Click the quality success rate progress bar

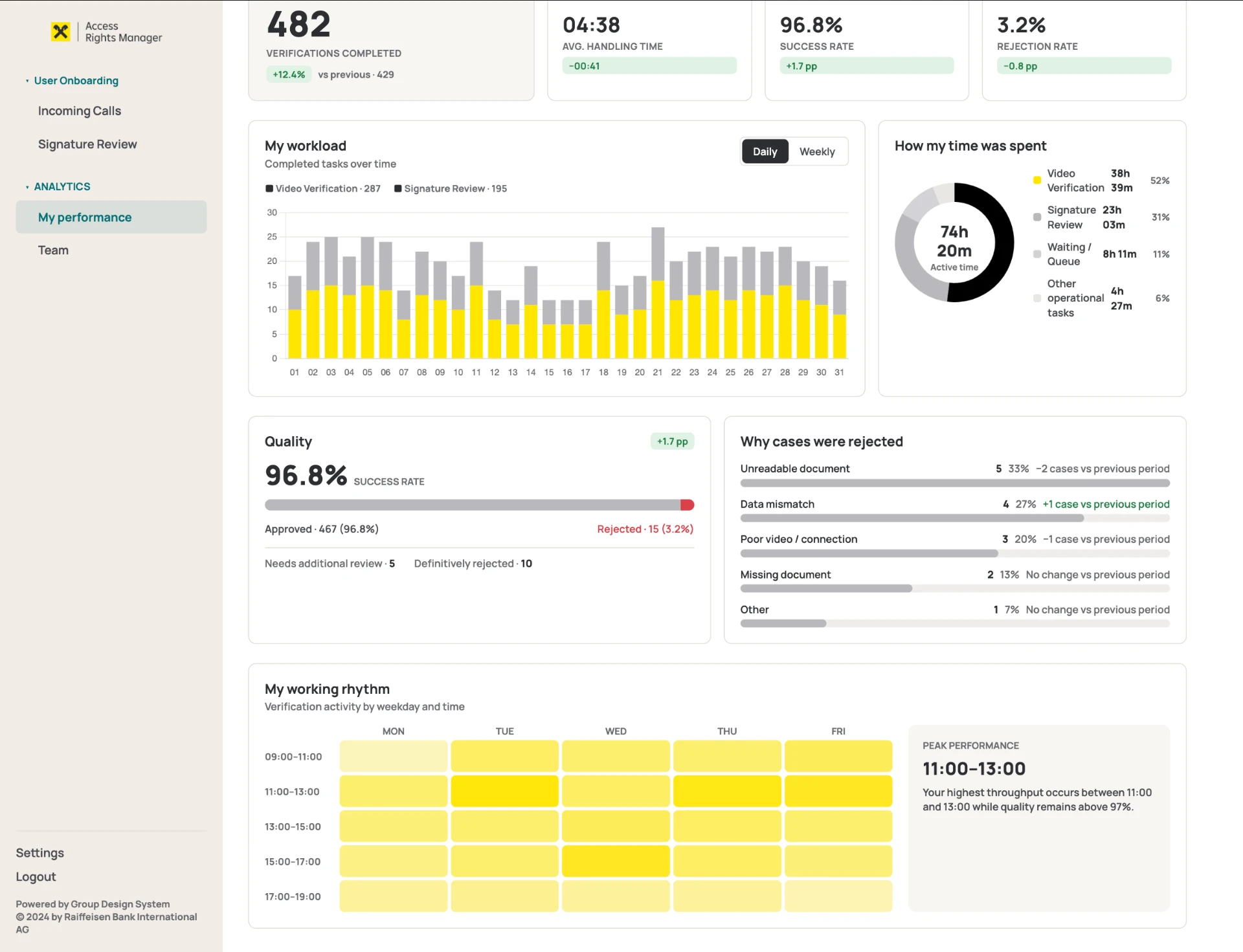pyautogui.click(x=480, y=505)
